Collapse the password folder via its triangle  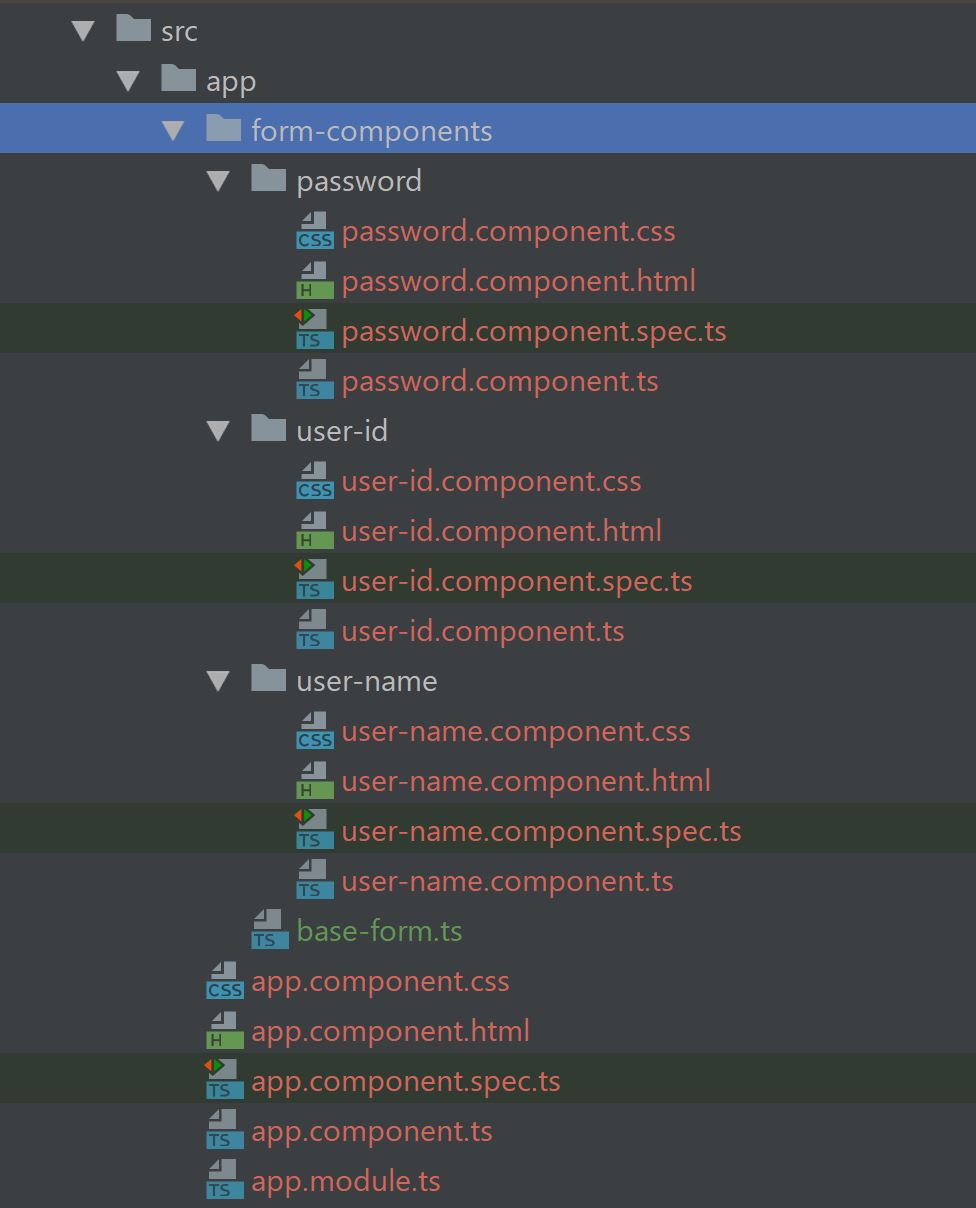(x=219, y=180)
